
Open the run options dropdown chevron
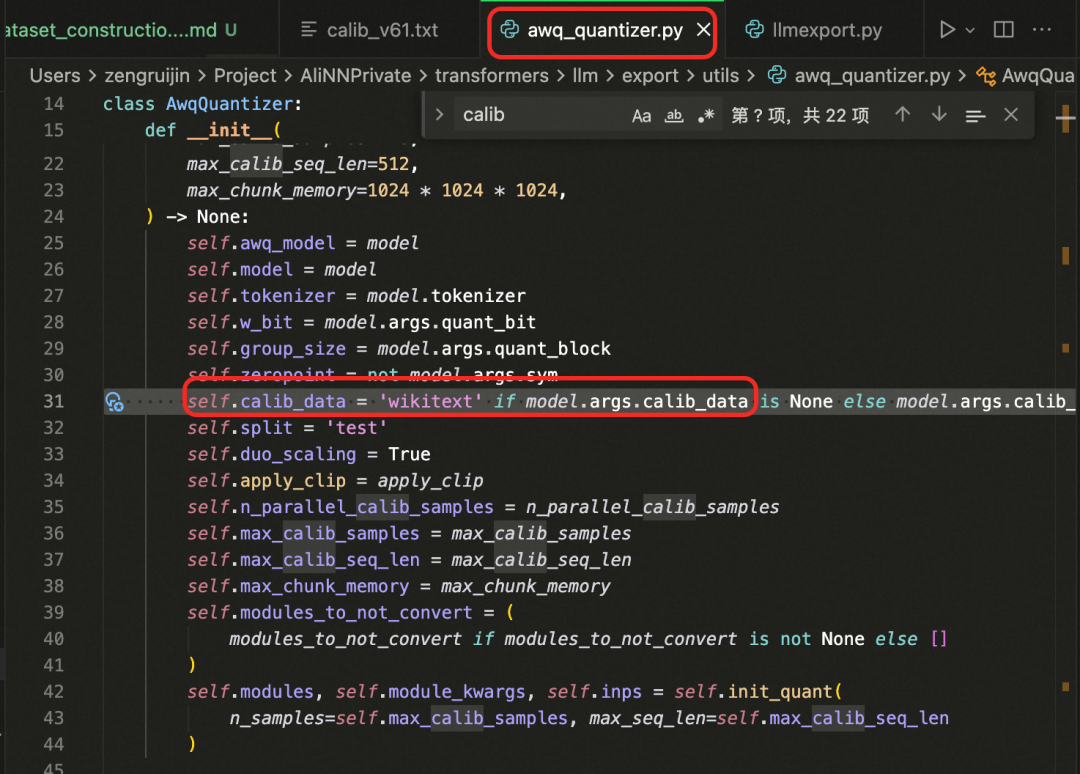pos(970,30)
